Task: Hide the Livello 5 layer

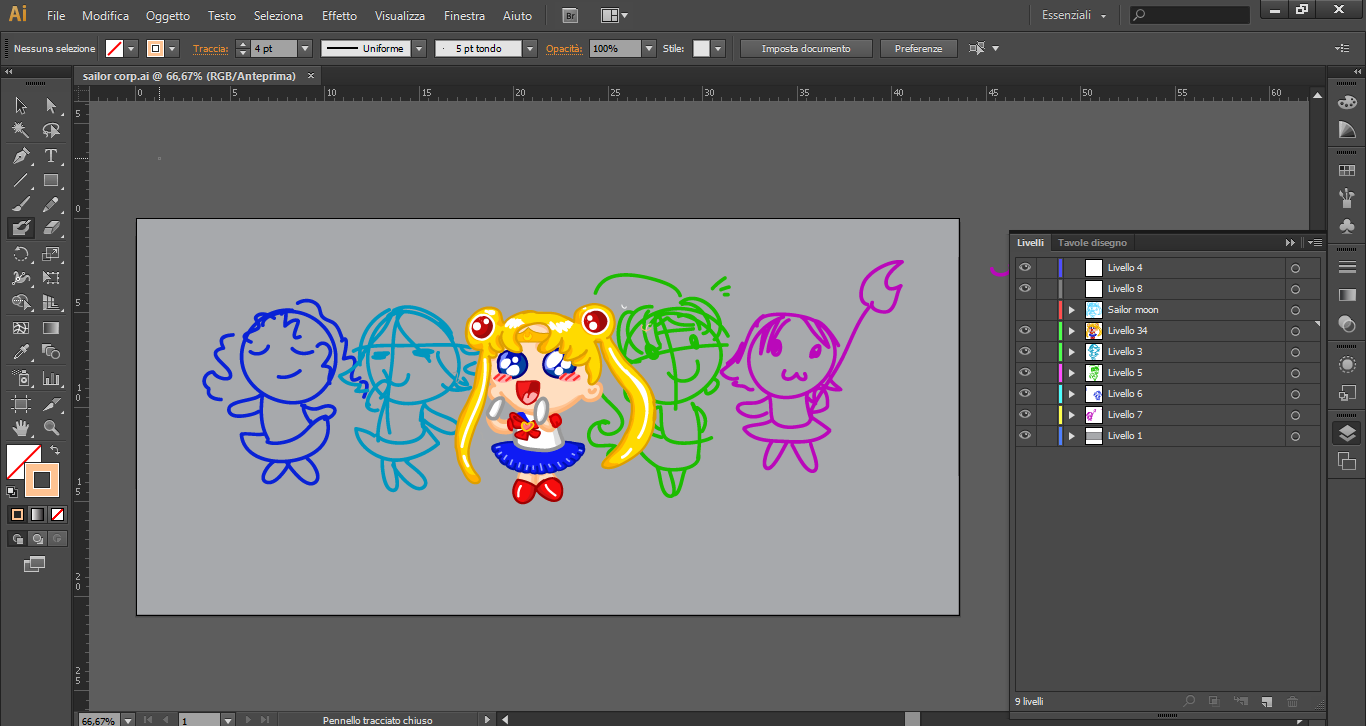Action: 1025,372
